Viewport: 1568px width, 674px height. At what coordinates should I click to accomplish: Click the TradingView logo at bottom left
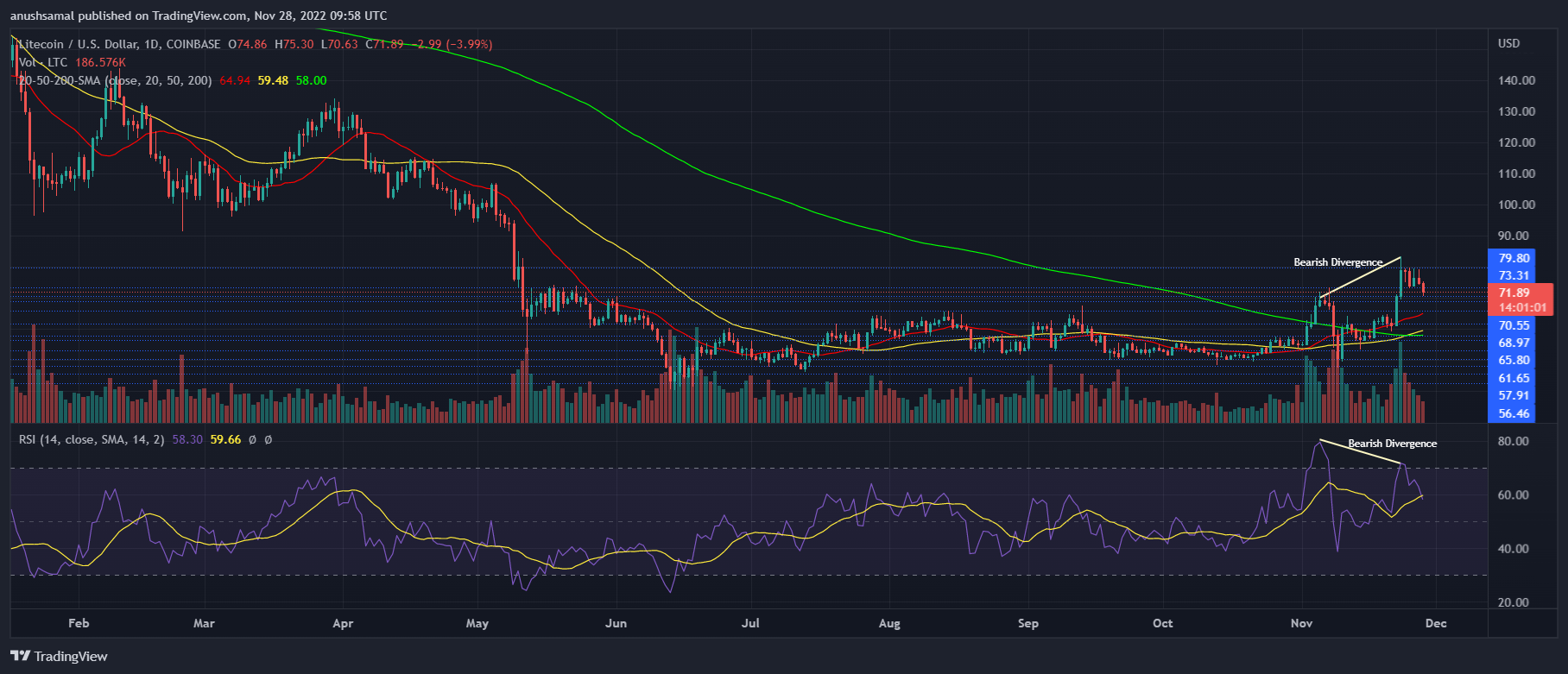pyautogui.click(x=59, y=656)
